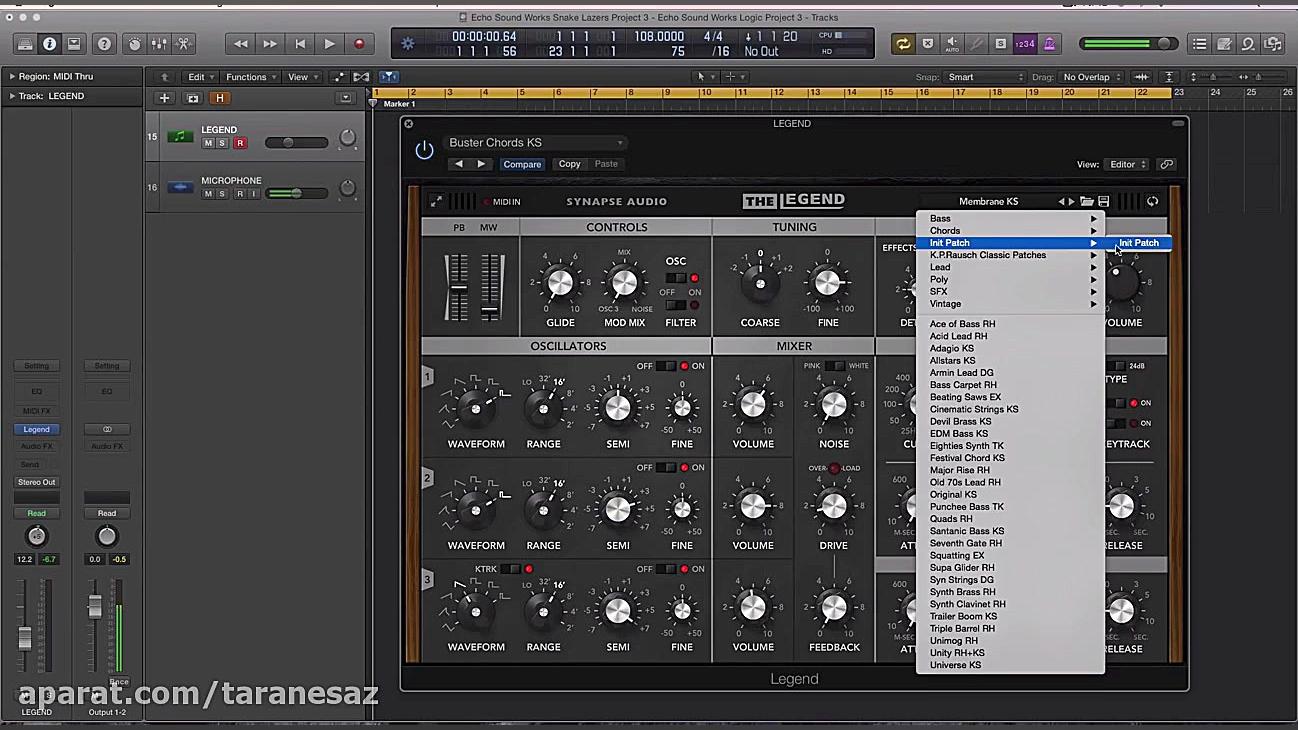Record-enable the LEGEND track
Viewport: 1298px width, 730px height.
tap(240, 143)
